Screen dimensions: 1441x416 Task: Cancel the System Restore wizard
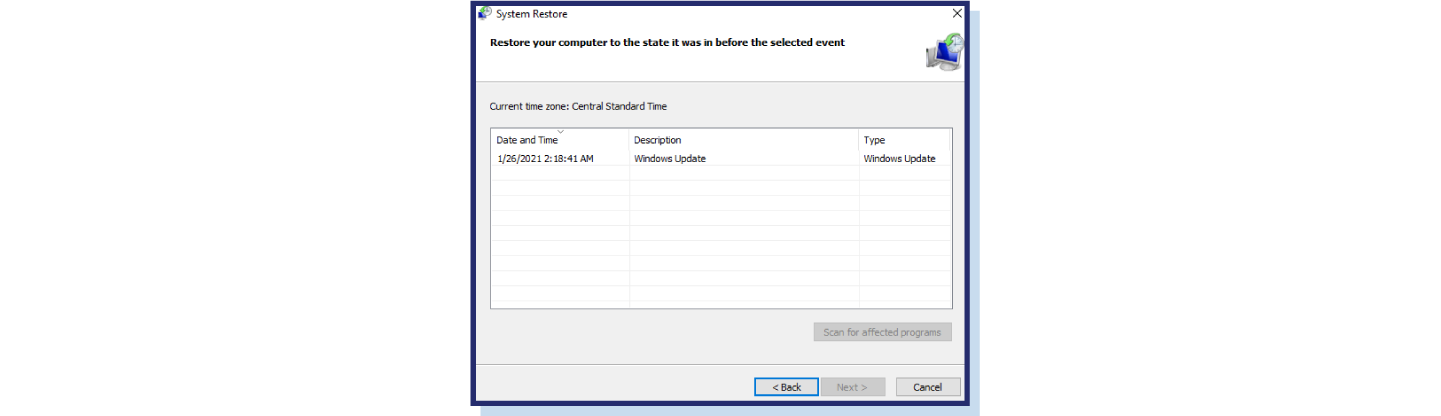pos(928,387)
